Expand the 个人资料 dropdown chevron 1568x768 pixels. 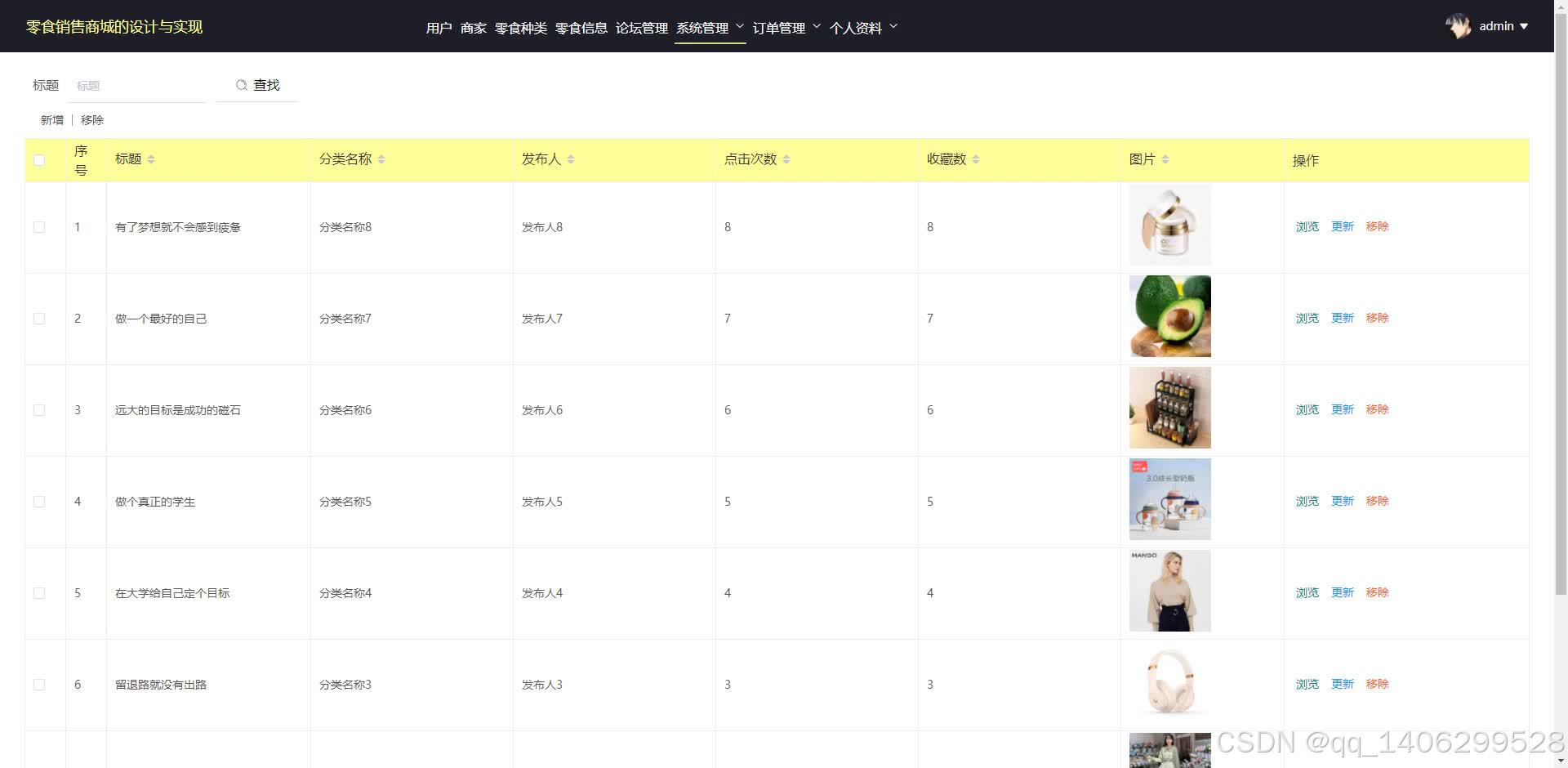pos(893,26)
